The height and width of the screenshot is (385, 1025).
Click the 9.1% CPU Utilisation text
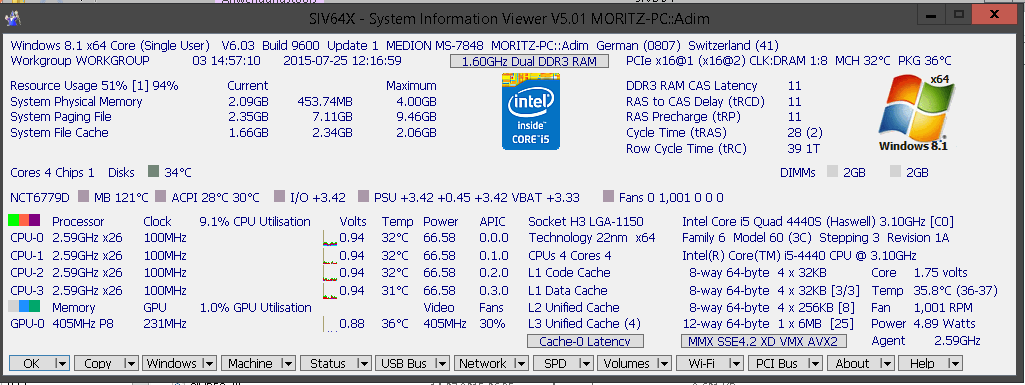click(x=255, y=222)
